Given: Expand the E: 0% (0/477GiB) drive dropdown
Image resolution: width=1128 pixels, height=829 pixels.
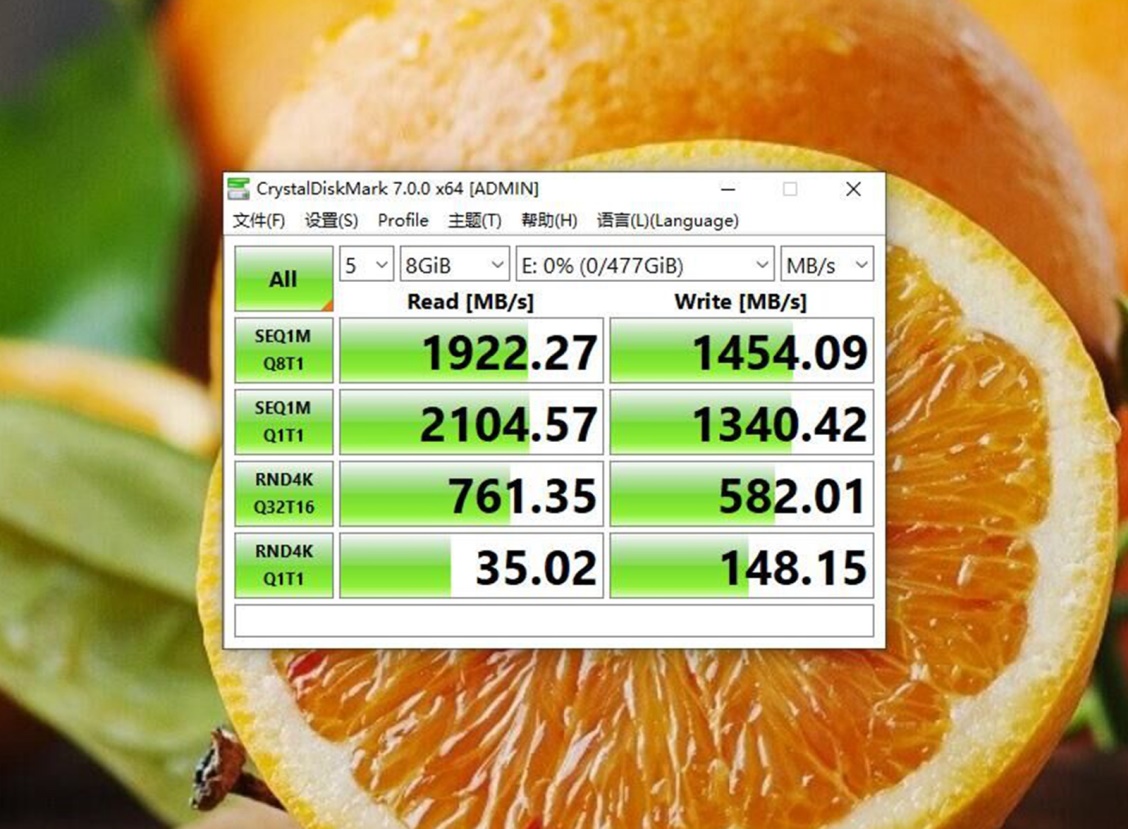Looking at the screenshot, I should coord(645,265).
